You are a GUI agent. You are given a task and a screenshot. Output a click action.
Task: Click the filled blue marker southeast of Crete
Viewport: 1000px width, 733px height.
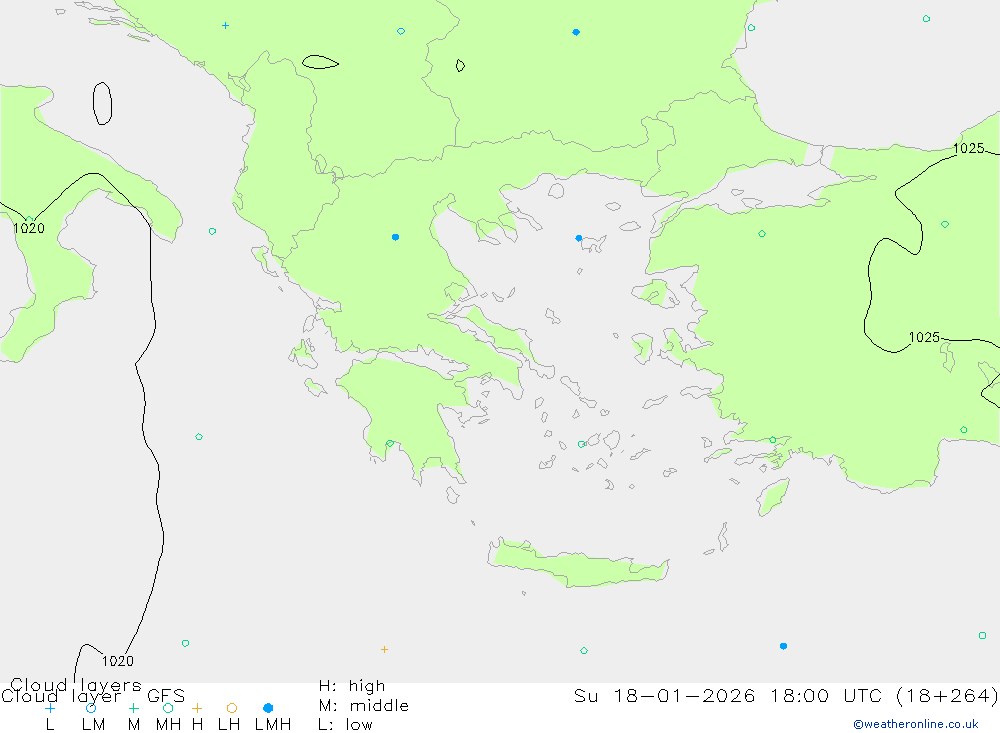[x=783, y=646]
